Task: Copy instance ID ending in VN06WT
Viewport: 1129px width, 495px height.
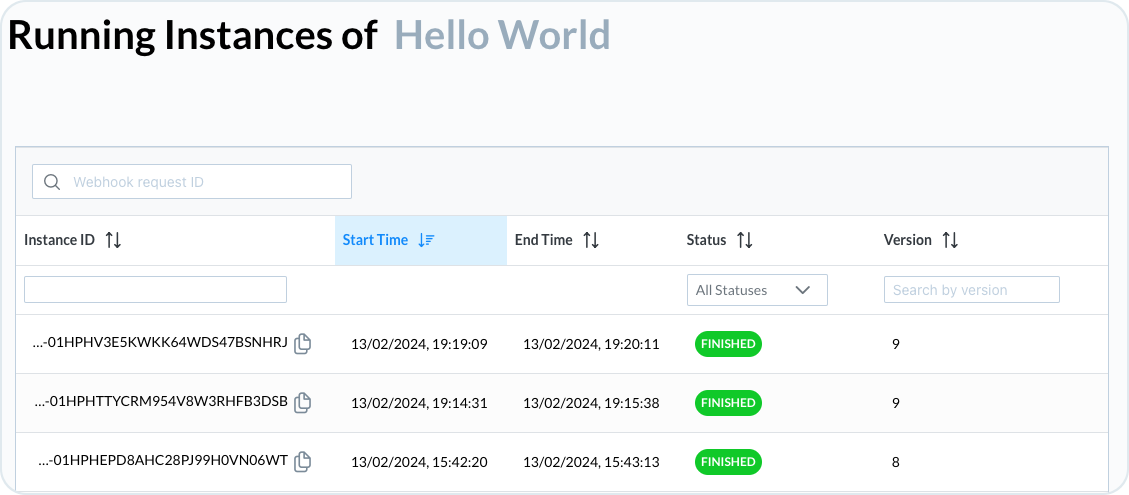Action: click(303, 461)
